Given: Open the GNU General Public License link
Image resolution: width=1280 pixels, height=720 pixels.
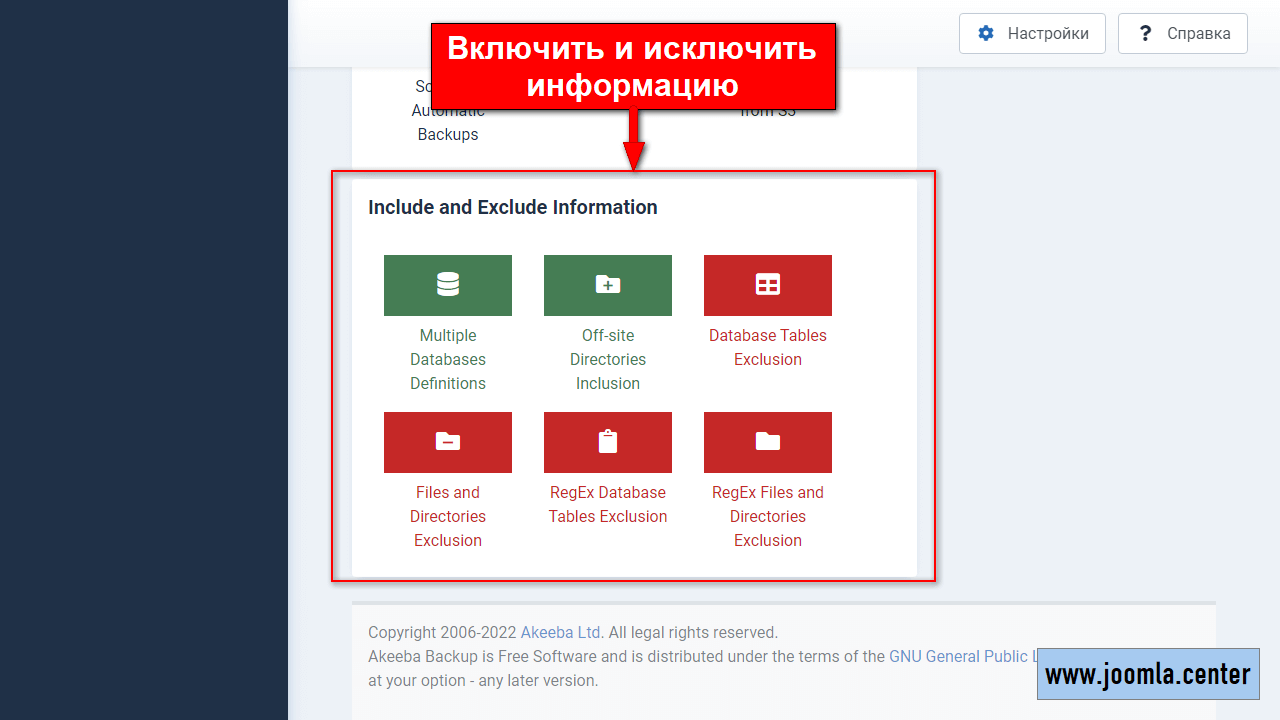Looking at the screenshot, I should pos(960,656).
